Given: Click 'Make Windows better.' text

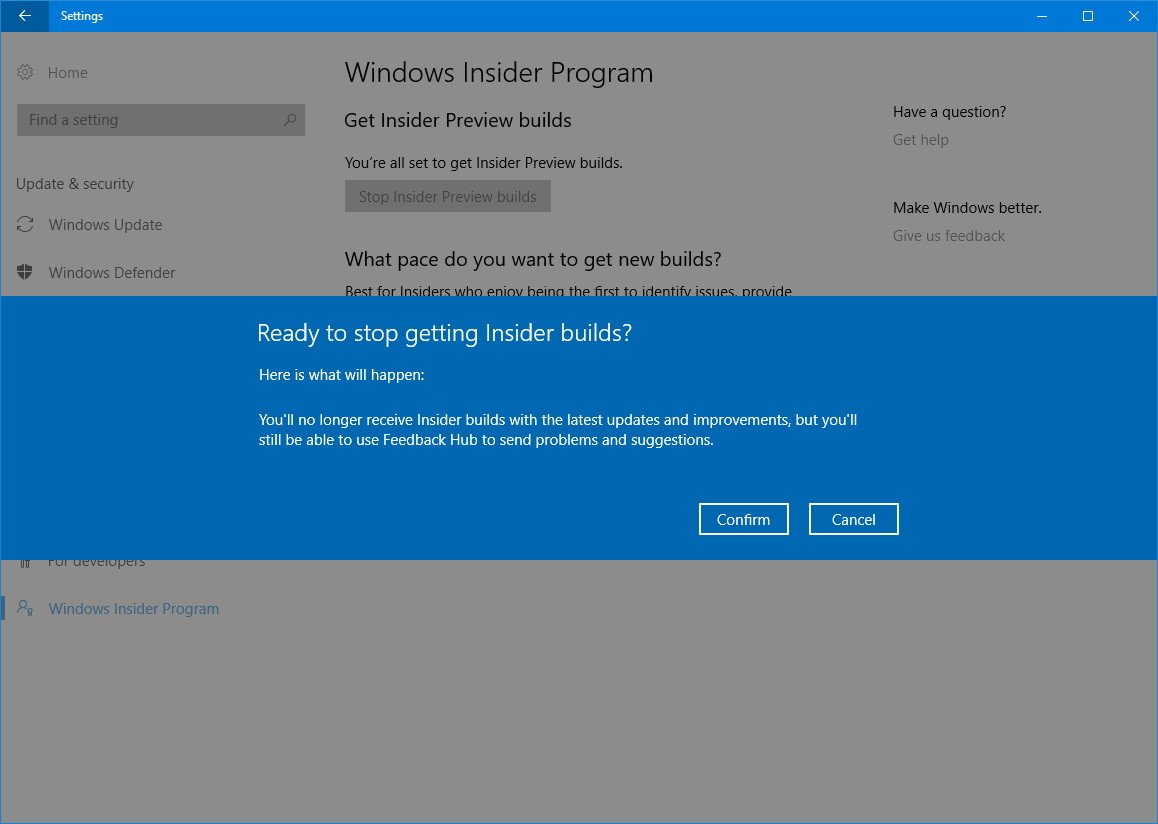Looking at the screenshot, I should click(x=967, y=207).
